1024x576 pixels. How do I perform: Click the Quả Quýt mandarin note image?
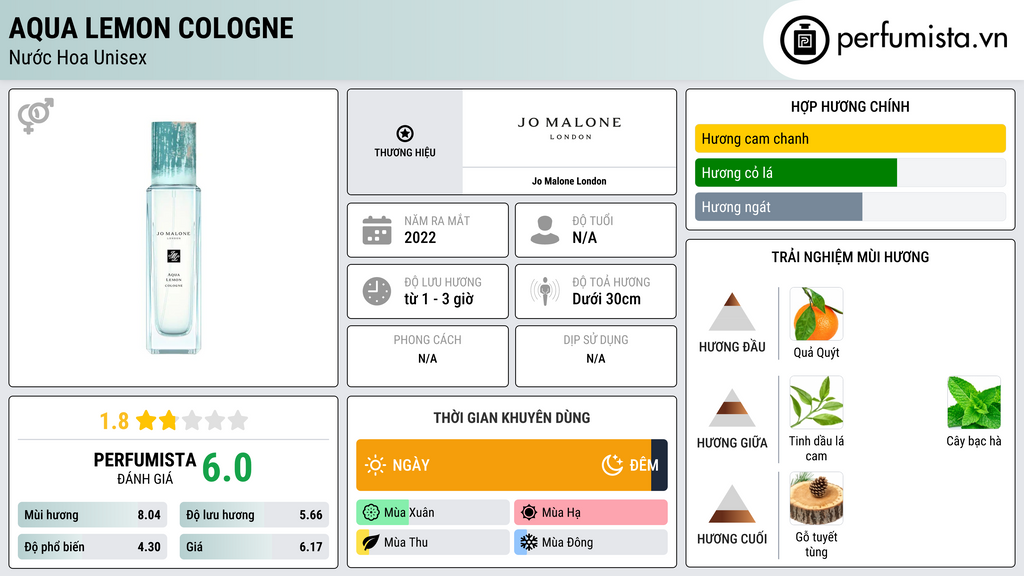coord(816,314)
